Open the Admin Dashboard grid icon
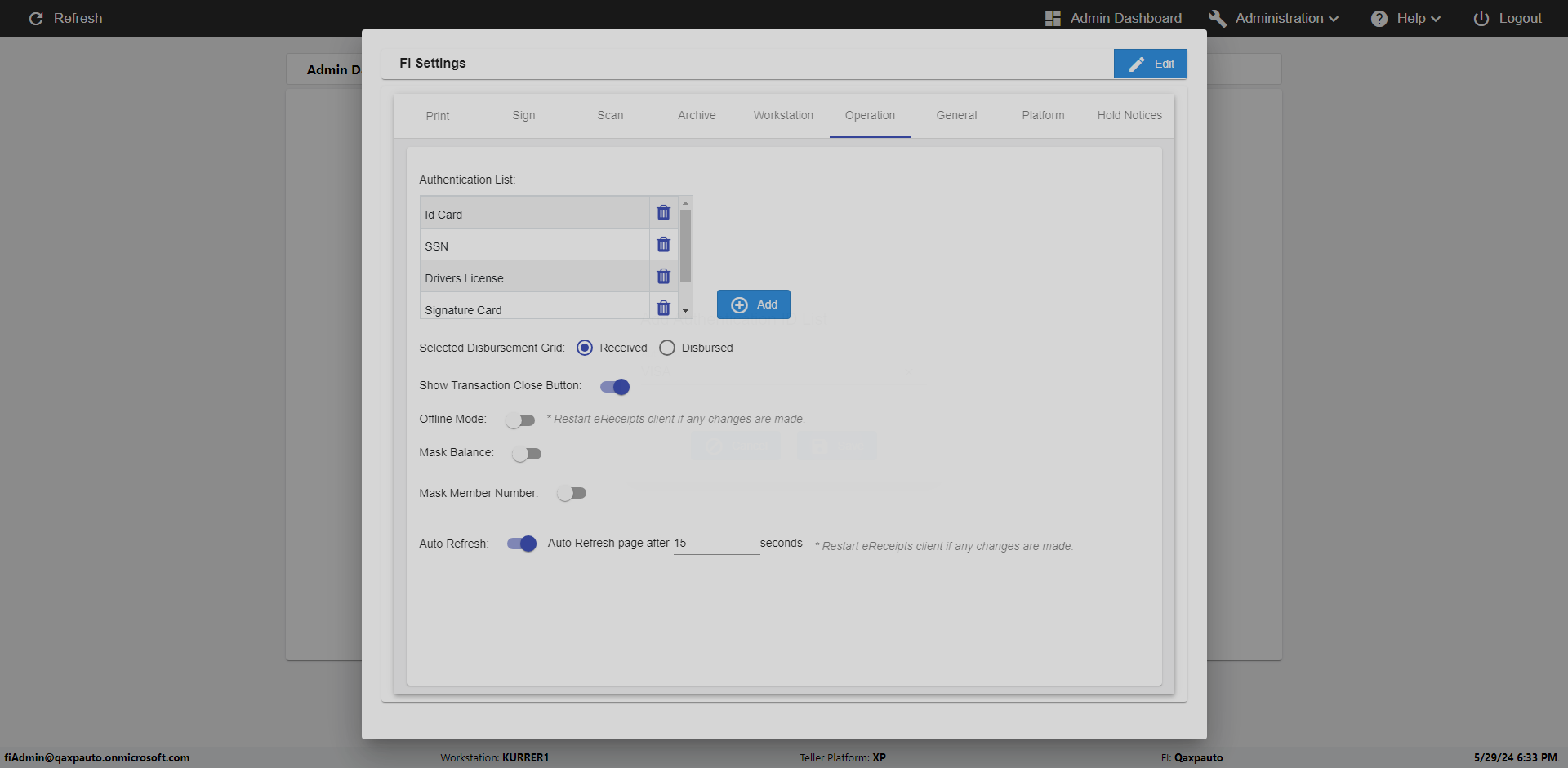Viewport: 1568px width, 768px height. point(1053,18)
